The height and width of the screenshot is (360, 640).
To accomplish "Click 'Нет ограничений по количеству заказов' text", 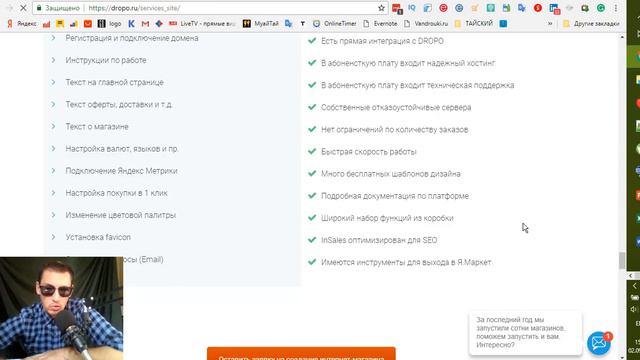I will (x=394, y=129).
